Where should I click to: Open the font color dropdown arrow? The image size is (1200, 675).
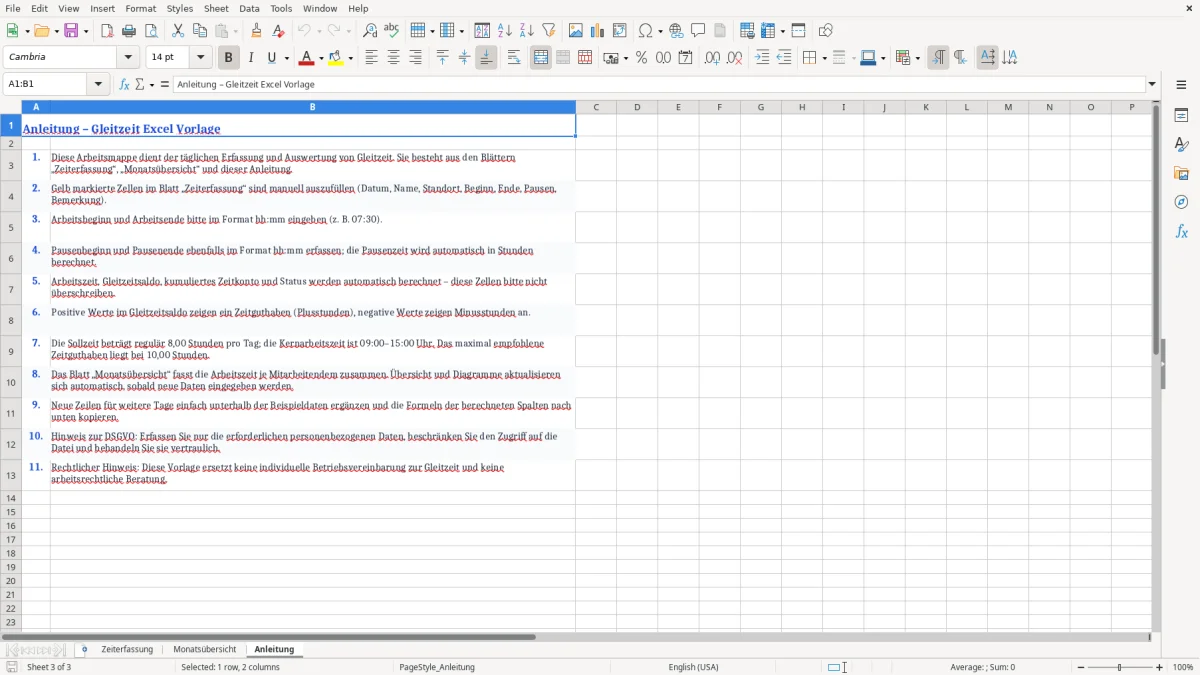[320, 58]
